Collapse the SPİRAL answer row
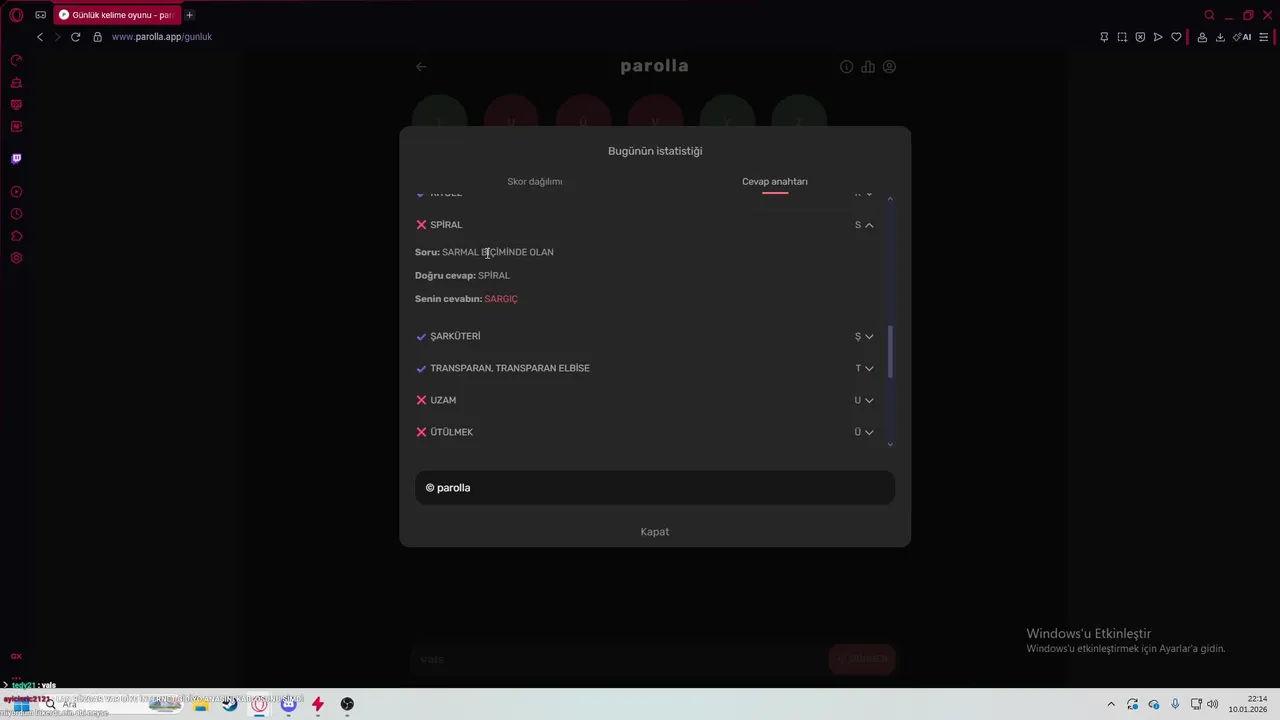Screen dimensions: 1280x720 coord(869,225)
